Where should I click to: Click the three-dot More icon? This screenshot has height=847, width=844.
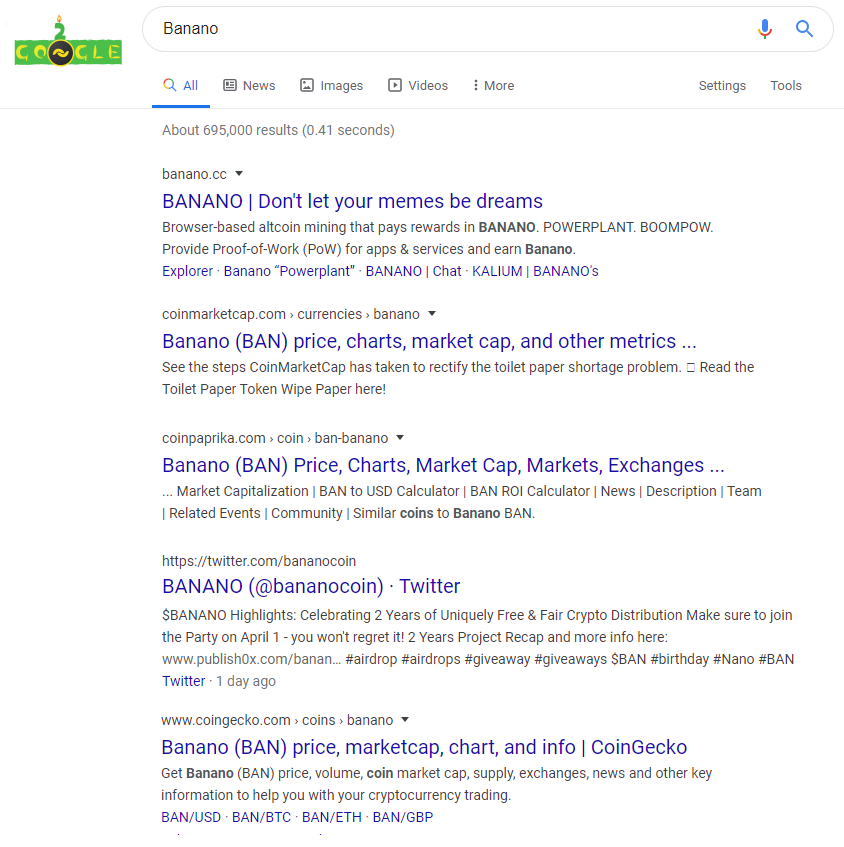pyautogui.click(x=475, y=85)
